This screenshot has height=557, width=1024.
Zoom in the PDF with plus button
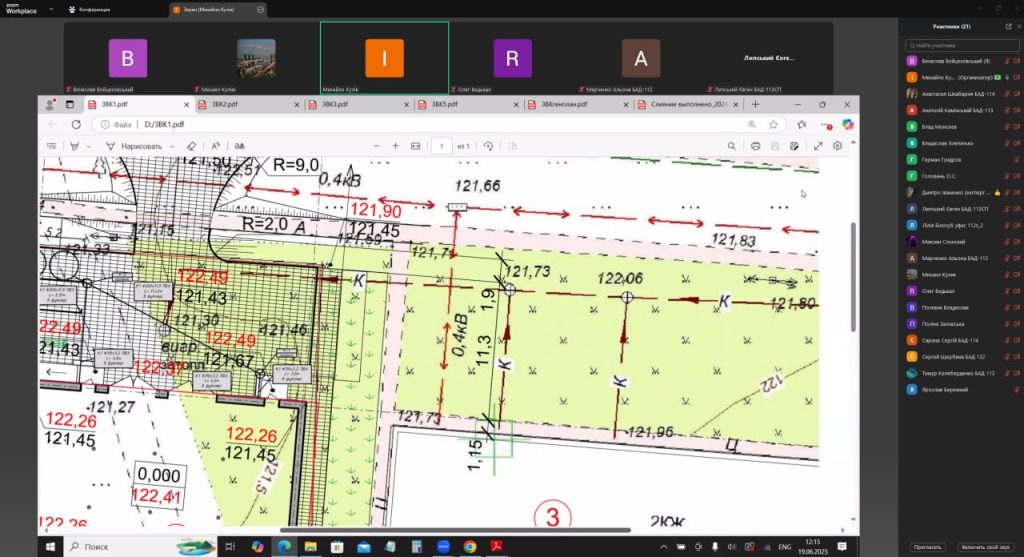pos(396,146)
